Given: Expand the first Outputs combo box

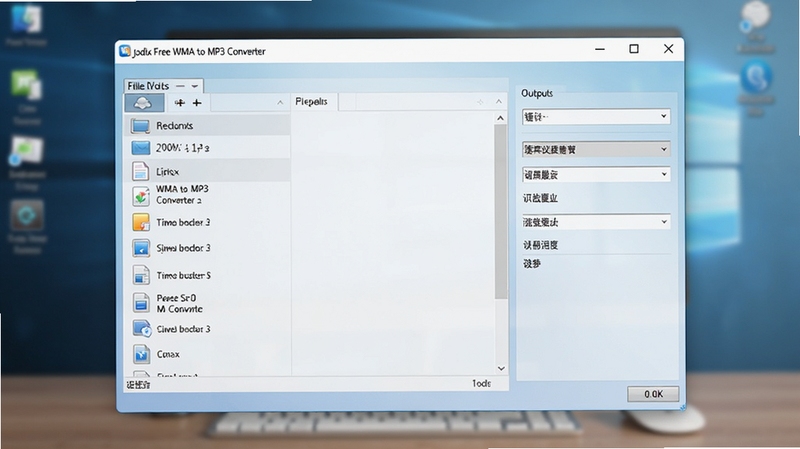Looking at the screenshot, I should pos(663,116).
